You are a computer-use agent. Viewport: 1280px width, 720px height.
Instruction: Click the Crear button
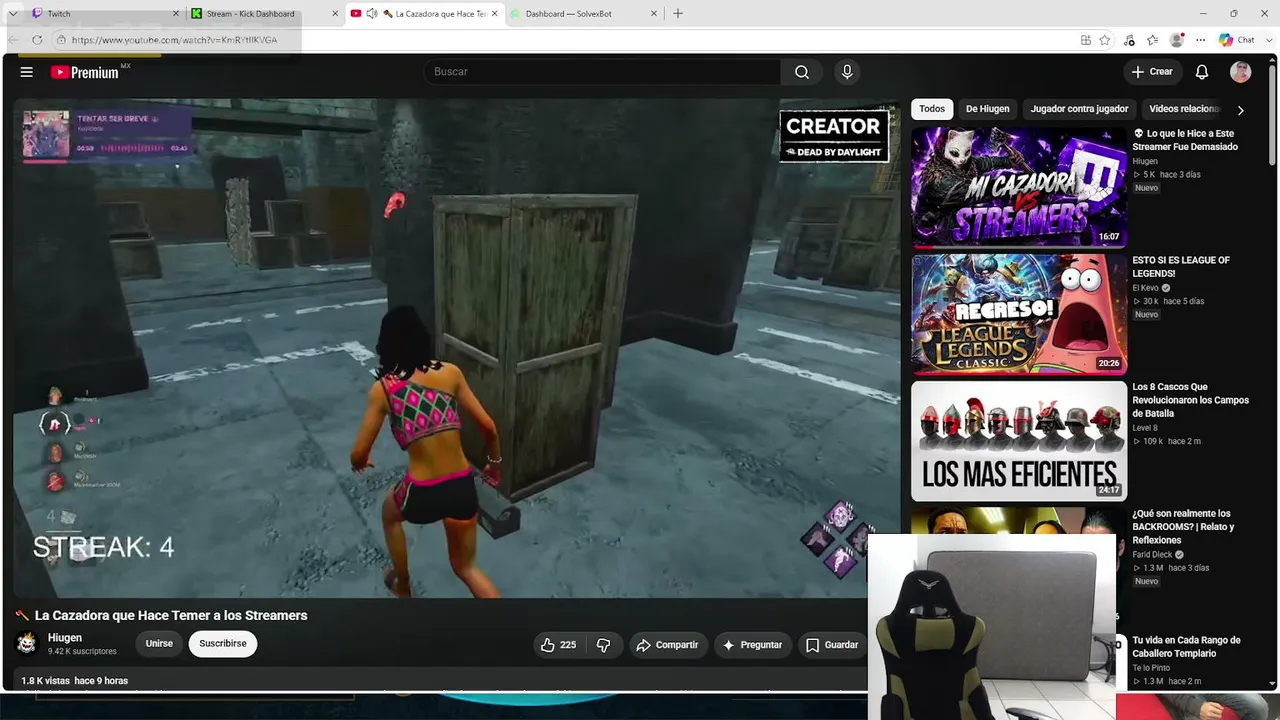(x=1151, y=72)
